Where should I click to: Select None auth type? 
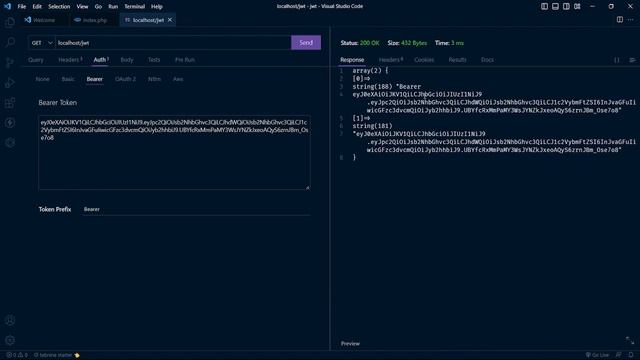click(x=42, y=79)
